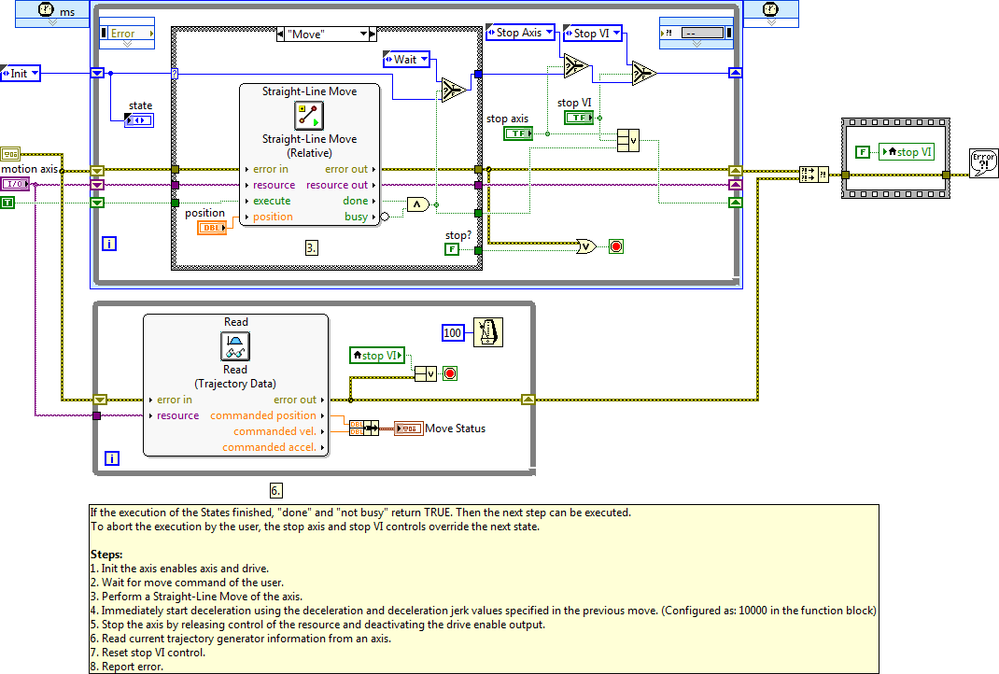Click the 100 numeric constant

(x=452, y=332)
